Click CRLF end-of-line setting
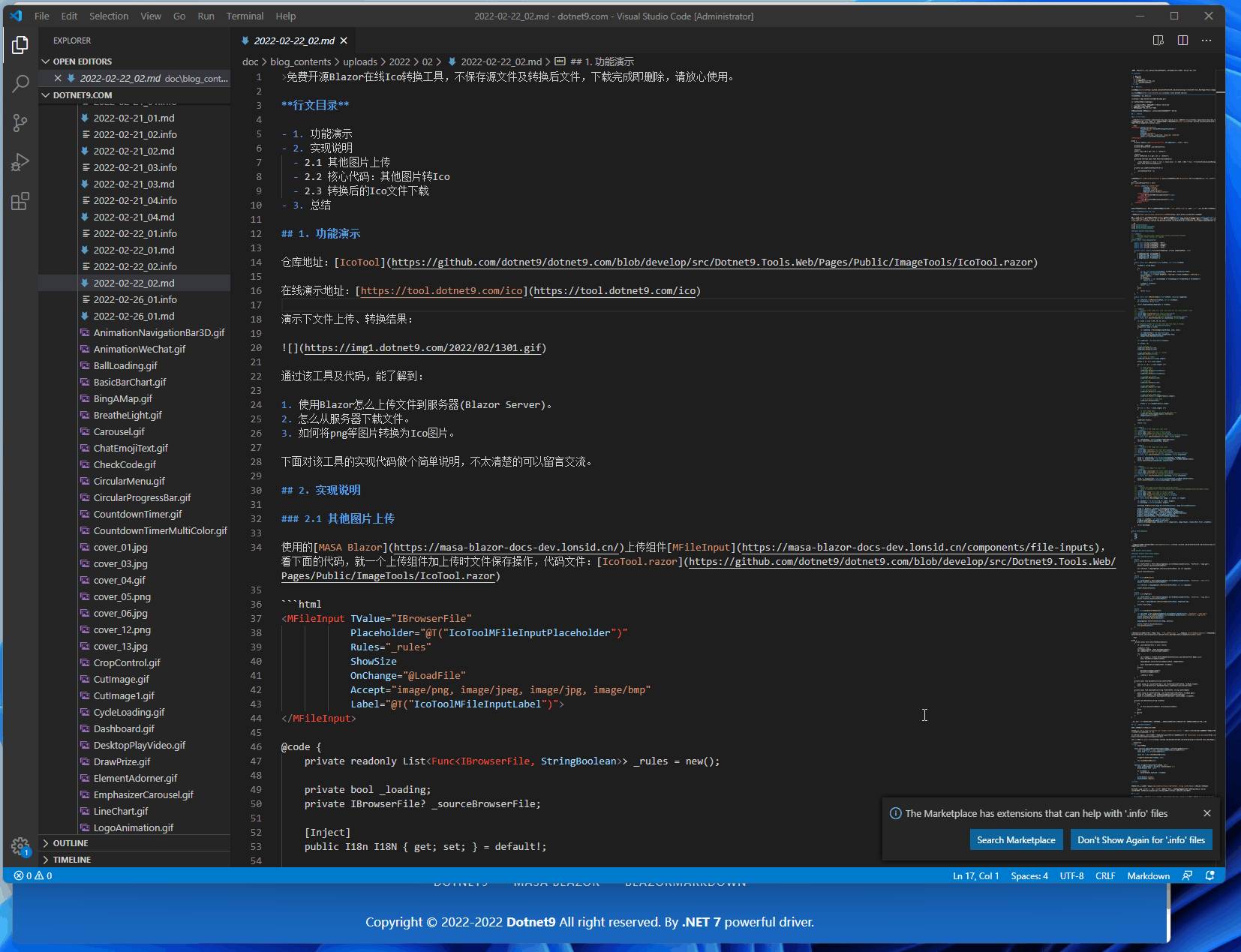The height and width of the screenshot is (952, 1241). 1105,875
